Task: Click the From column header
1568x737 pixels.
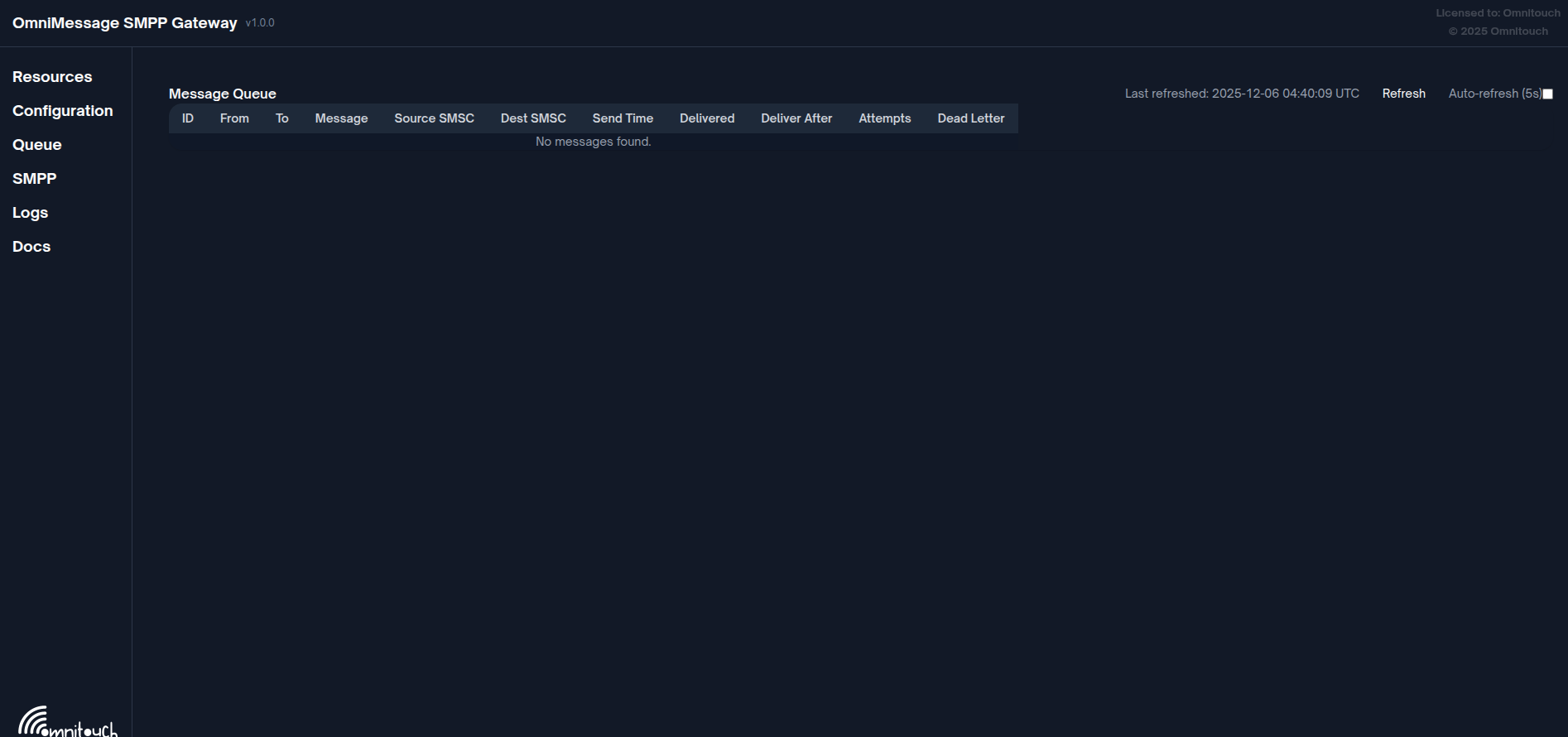Action: point(234,118)
